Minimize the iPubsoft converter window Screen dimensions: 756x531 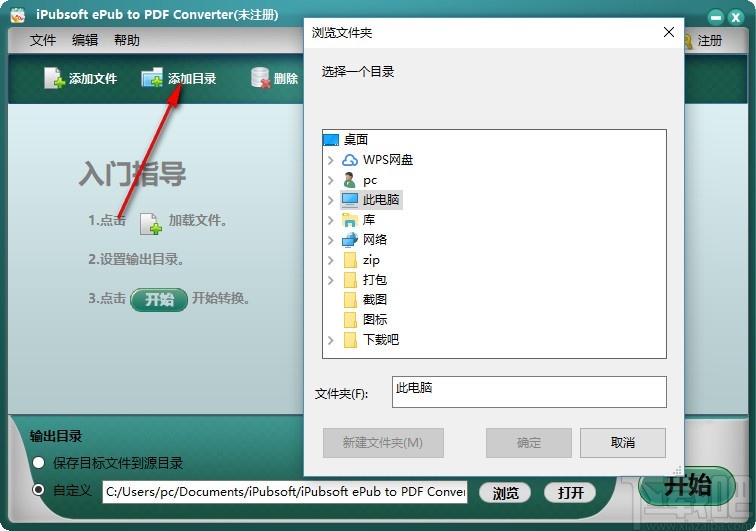click(716, 17)
